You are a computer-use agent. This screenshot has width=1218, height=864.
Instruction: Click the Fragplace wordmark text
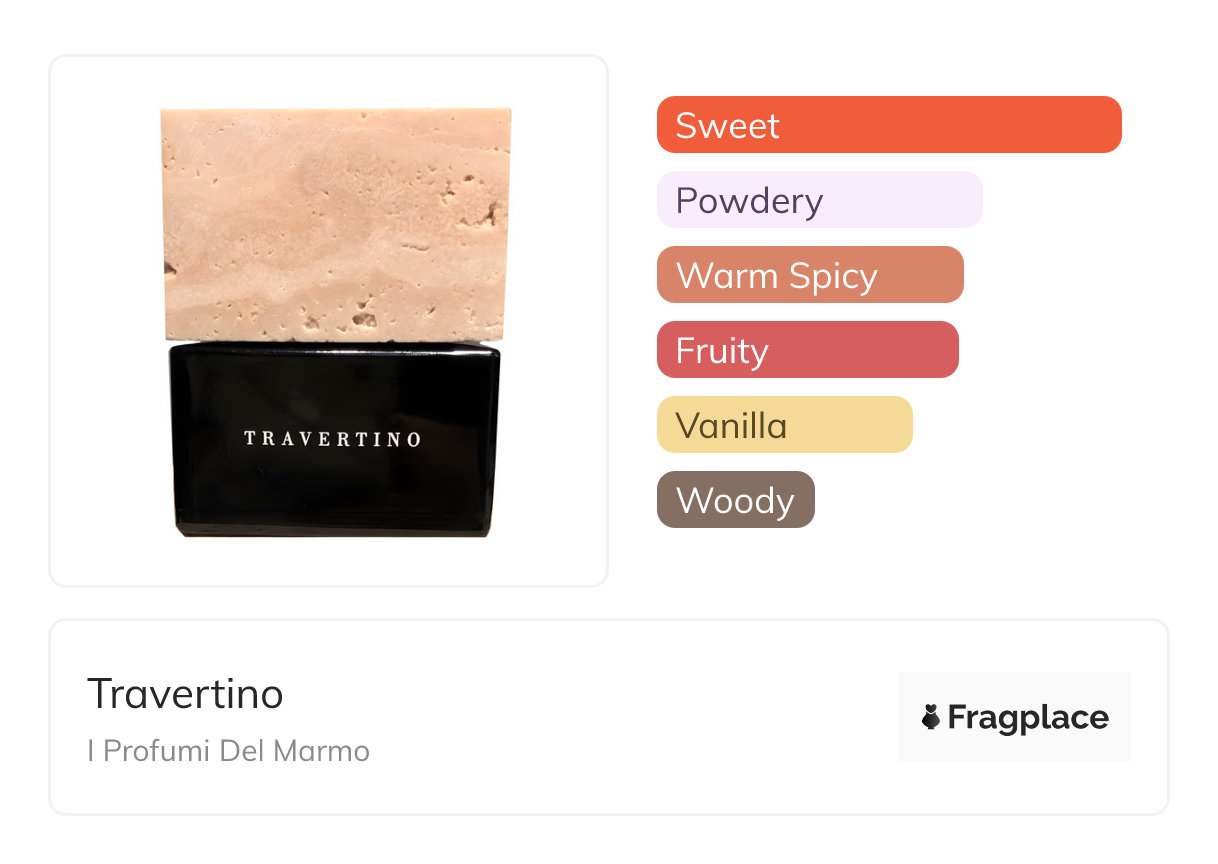click(1028, 717)
